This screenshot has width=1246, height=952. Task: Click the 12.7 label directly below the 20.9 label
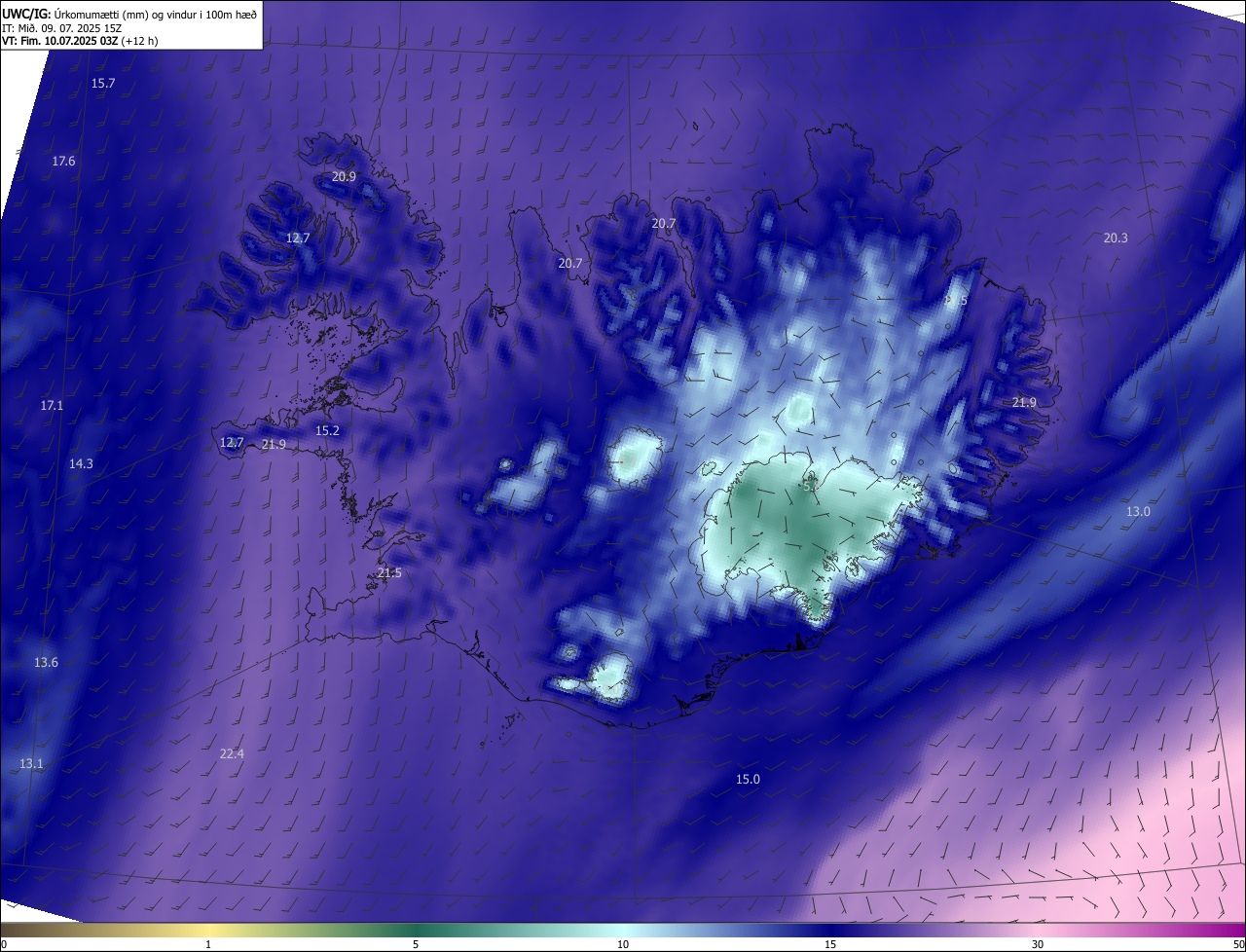(x=298, y=238)
